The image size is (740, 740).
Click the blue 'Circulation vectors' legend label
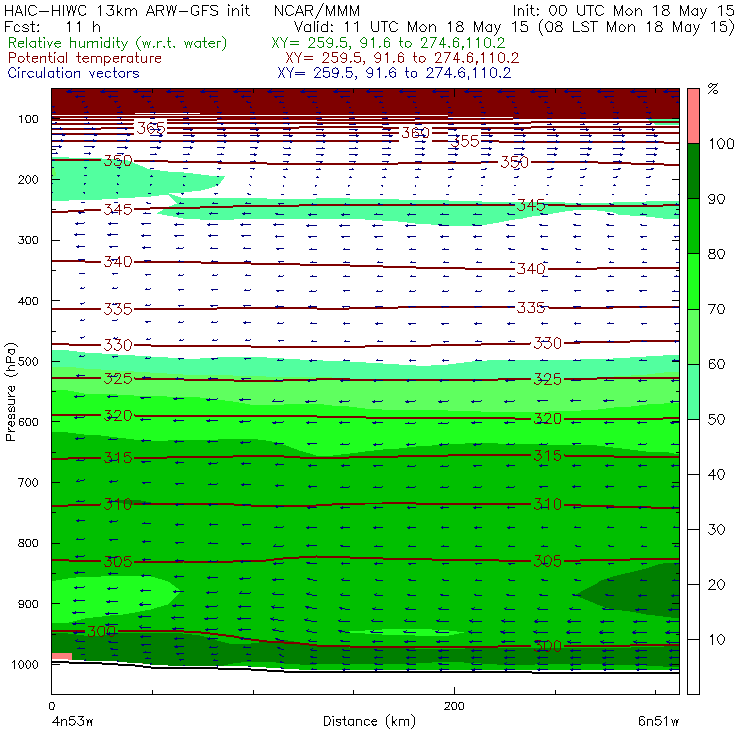tap(73, 73)
